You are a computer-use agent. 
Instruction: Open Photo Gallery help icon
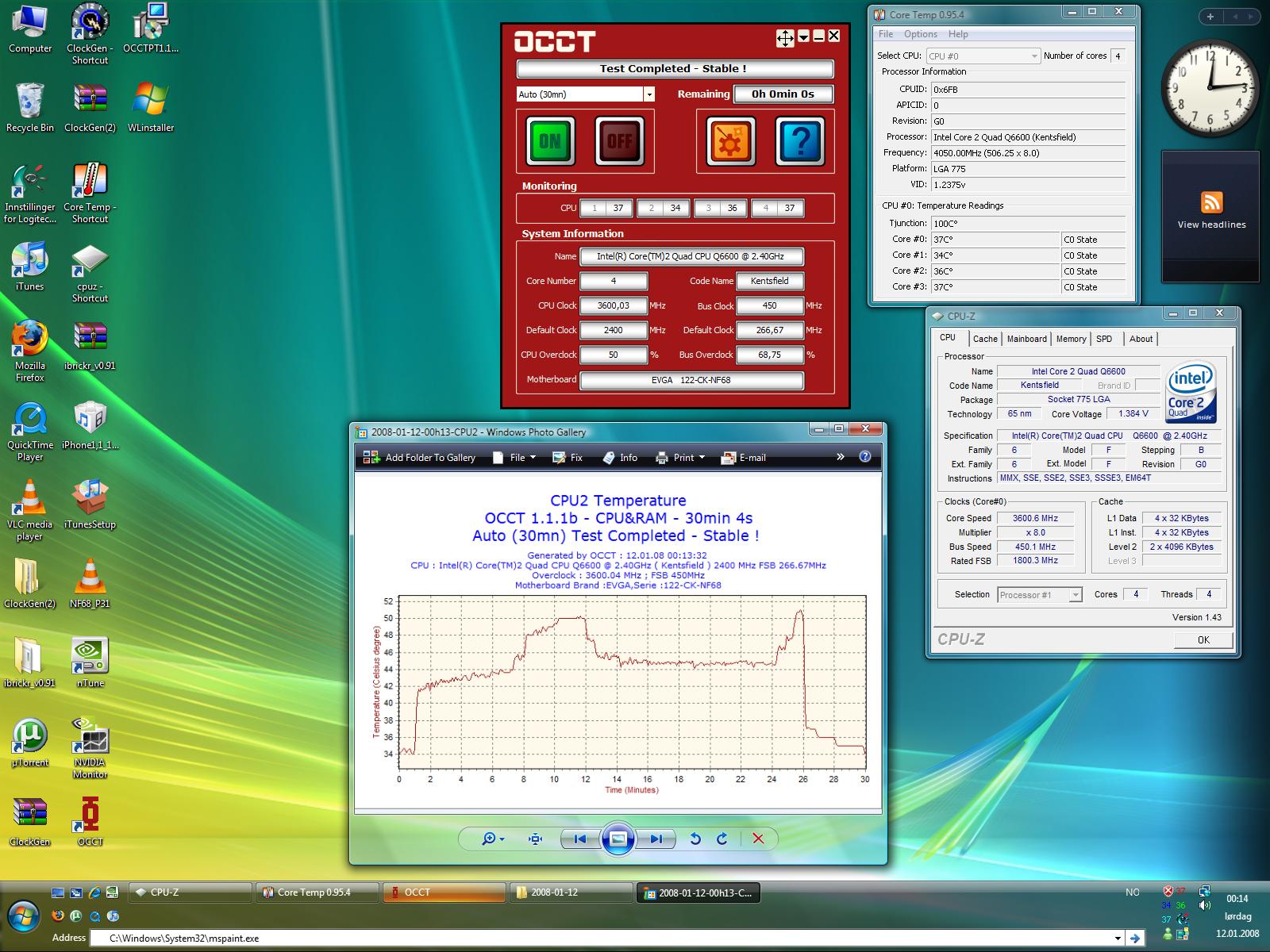click(x=865, y=456)
